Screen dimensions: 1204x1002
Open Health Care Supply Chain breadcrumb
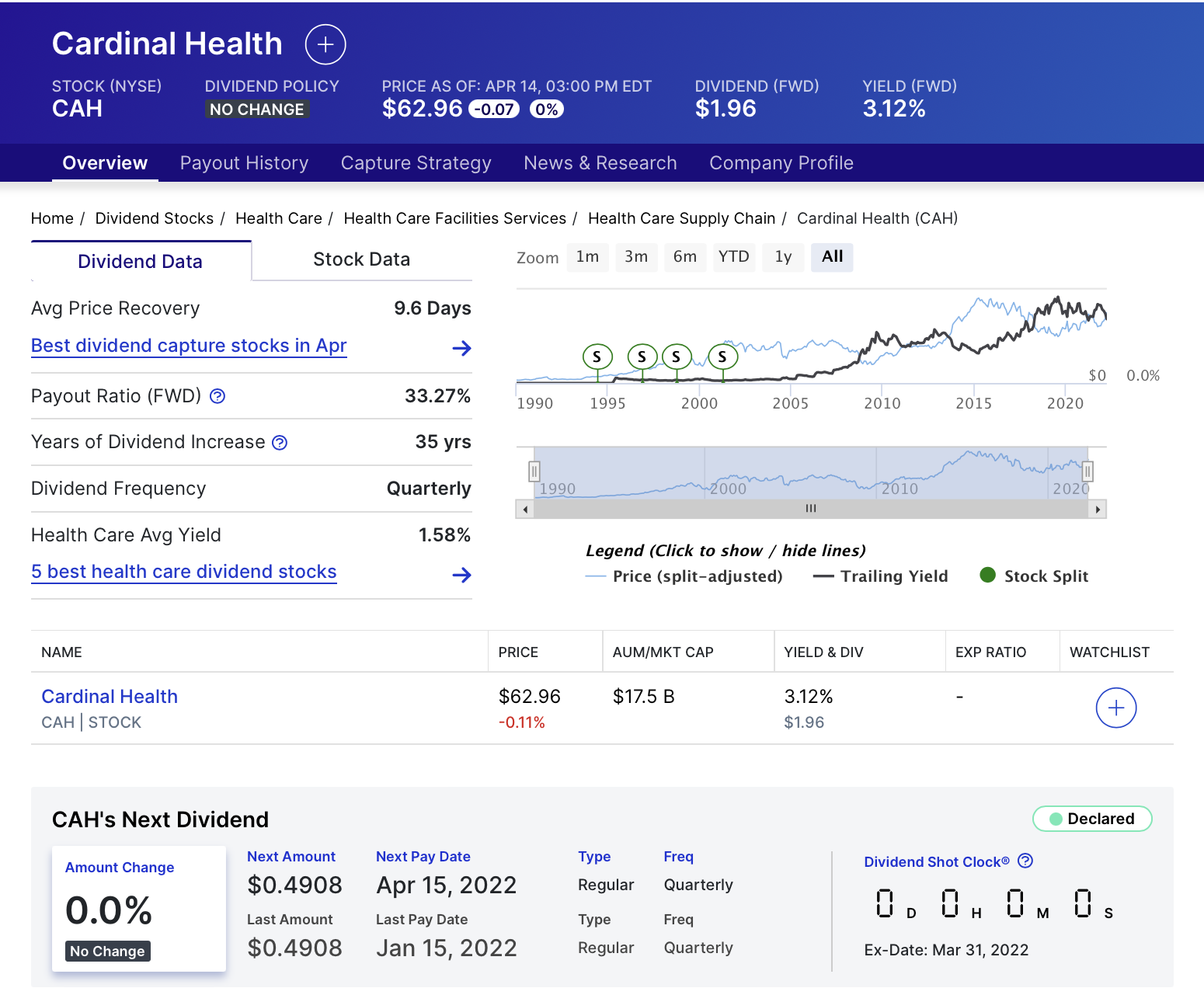pyautogui.click(x=681, y=218)
